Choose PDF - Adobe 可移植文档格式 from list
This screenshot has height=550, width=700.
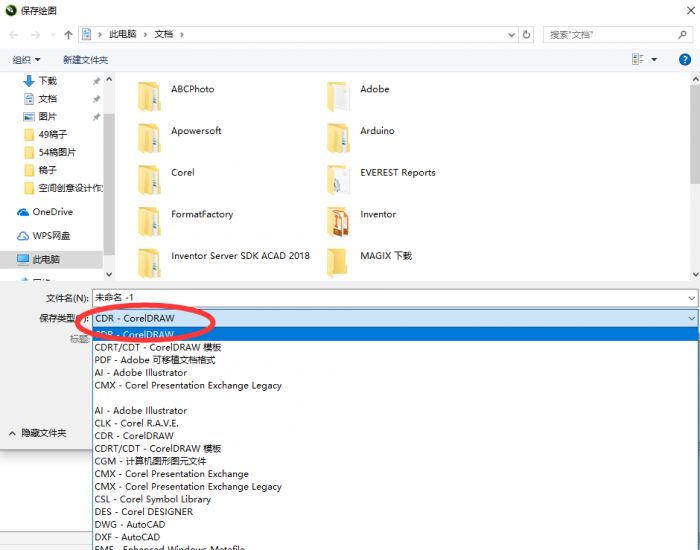155,360
